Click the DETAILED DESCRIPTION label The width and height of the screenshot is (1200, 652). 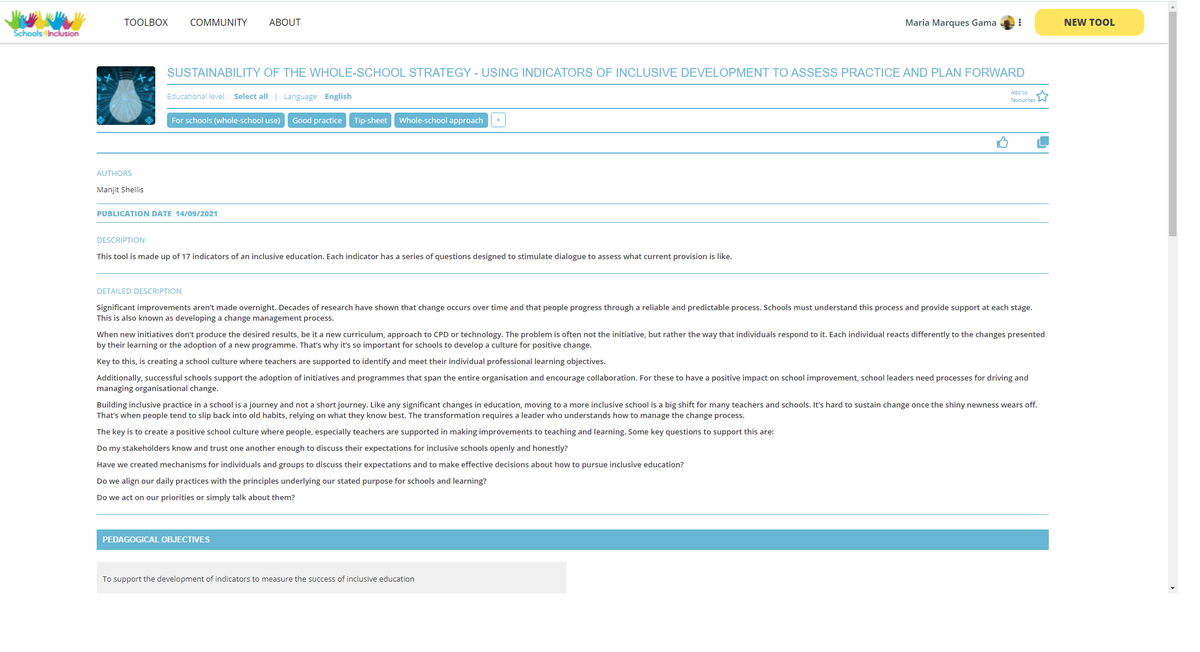(x=139, y=291)
